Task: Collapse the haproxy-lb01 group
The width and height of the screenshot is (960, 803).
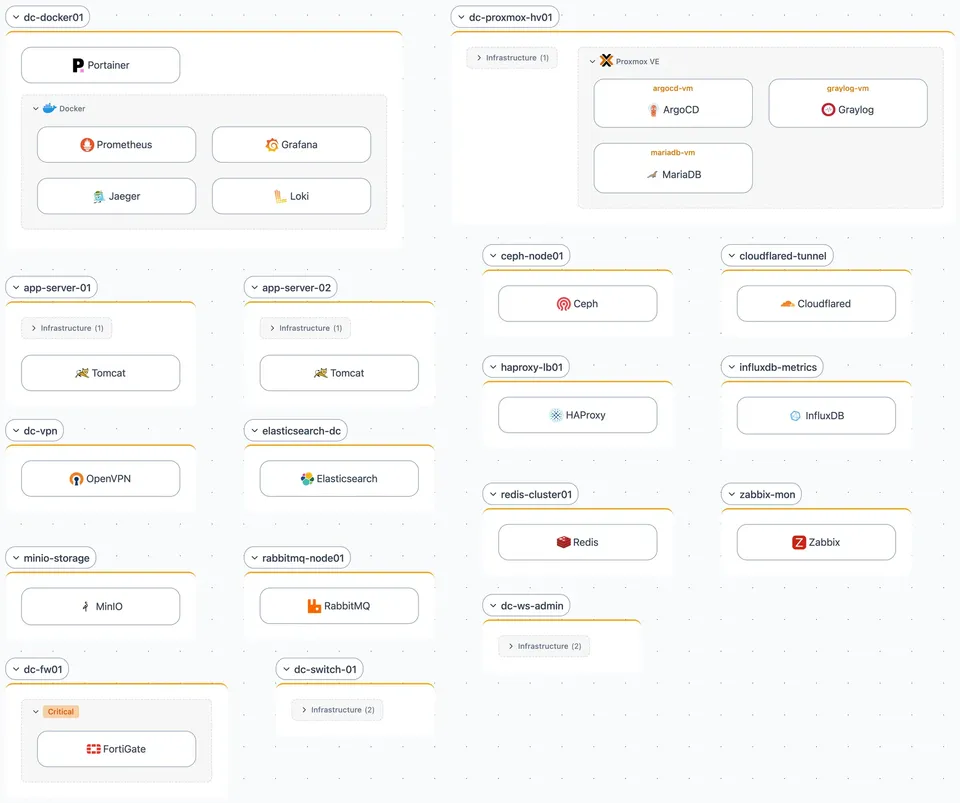Action: point(493,367)
